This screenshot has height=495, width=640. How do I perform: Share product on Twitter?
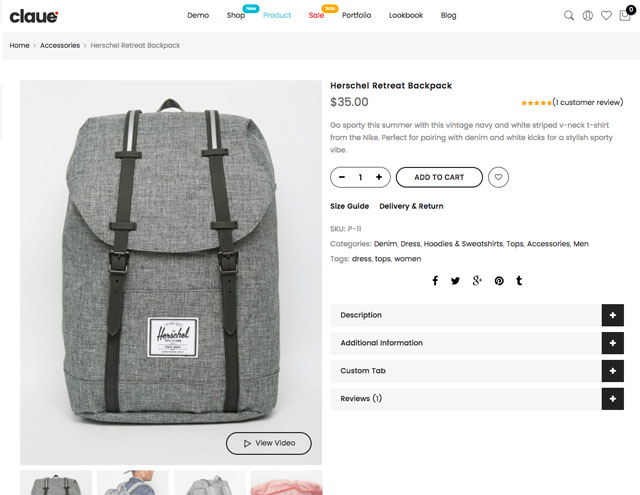tap(455, 281)
